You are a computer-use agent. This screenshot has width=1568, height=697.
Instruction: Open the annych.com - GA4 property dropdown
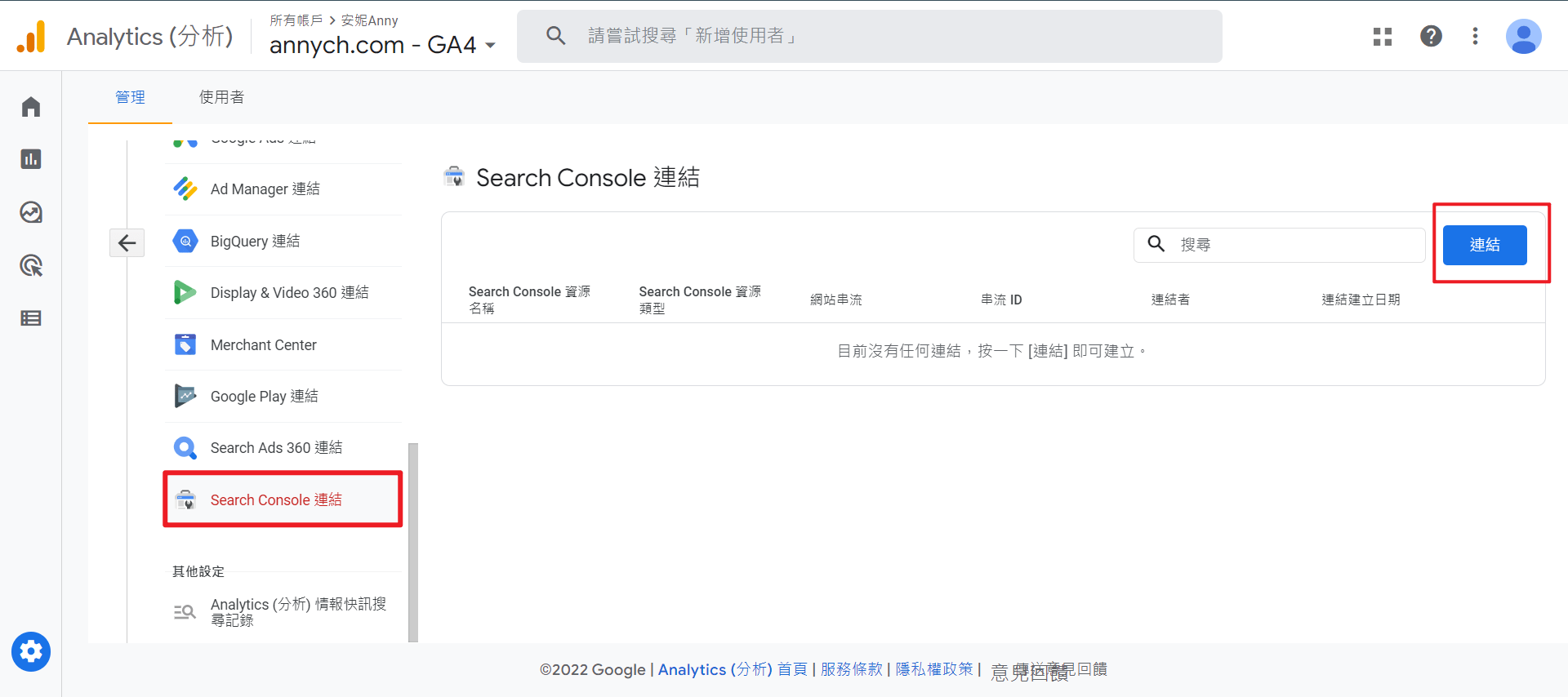382,45
